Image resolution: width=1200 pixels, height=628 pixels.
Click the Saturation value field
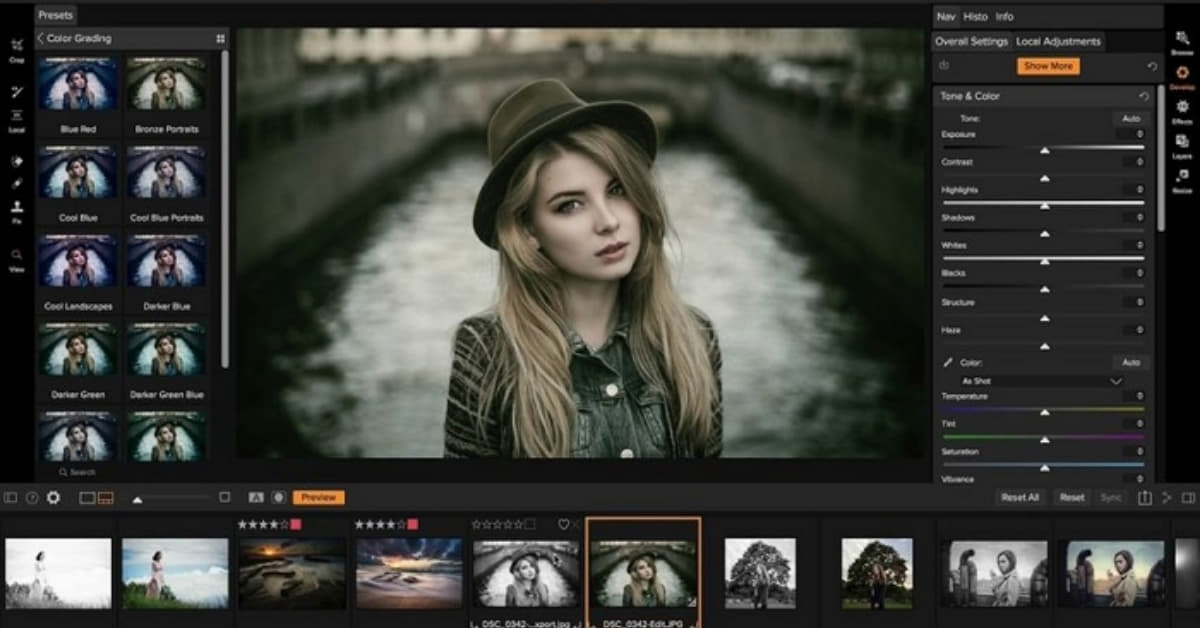(1134, 452)
